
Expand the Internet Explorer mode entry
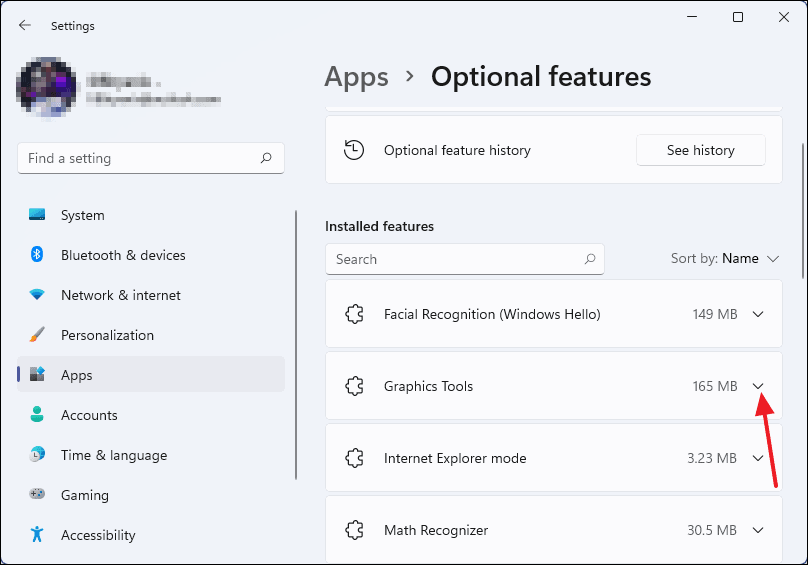[x=758, y=458]
